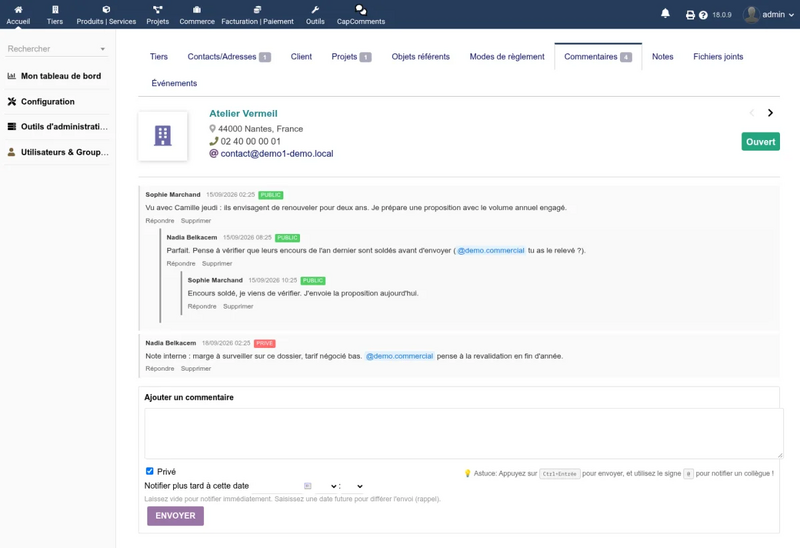Delete Sophie Marchand's 10:25 comment

click(238, 307)
